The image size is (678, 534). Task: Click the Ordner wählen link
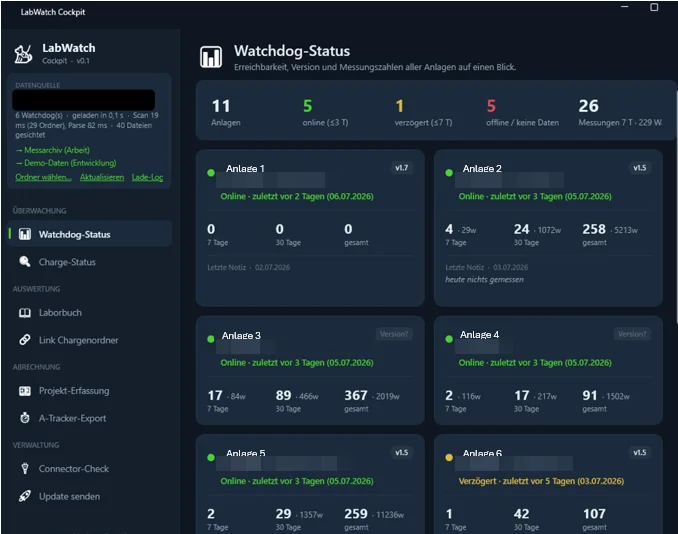pos(43,177)
